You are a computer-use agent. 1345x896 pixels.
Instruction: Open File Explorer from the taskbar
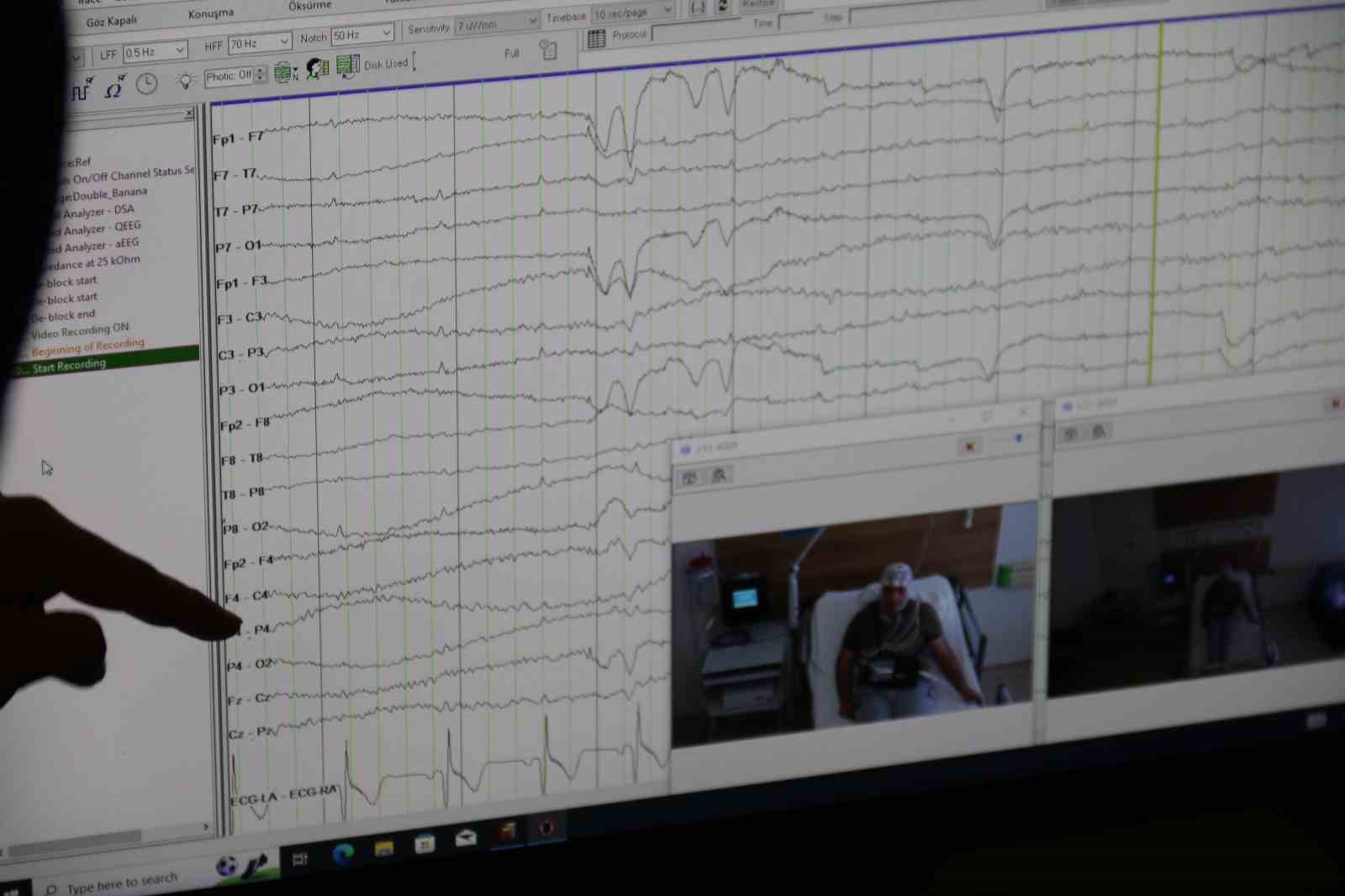pyautogui.click(x=384, y=848)
